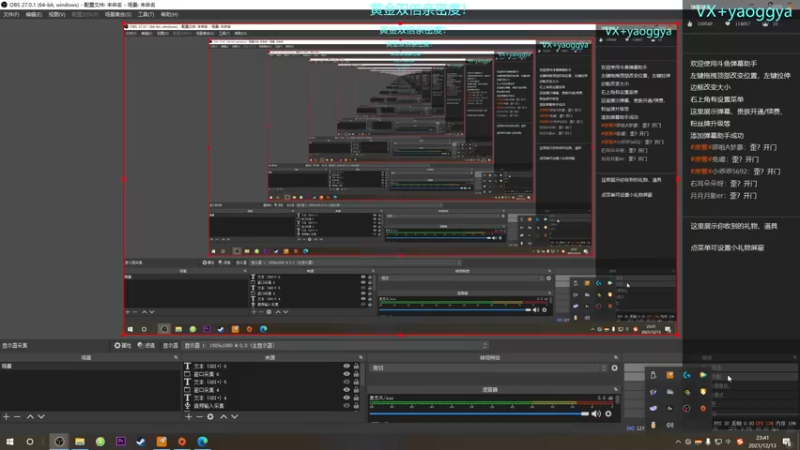Move selected source down in Sources toolbar
Screen dimensions: 800x450
235,417
